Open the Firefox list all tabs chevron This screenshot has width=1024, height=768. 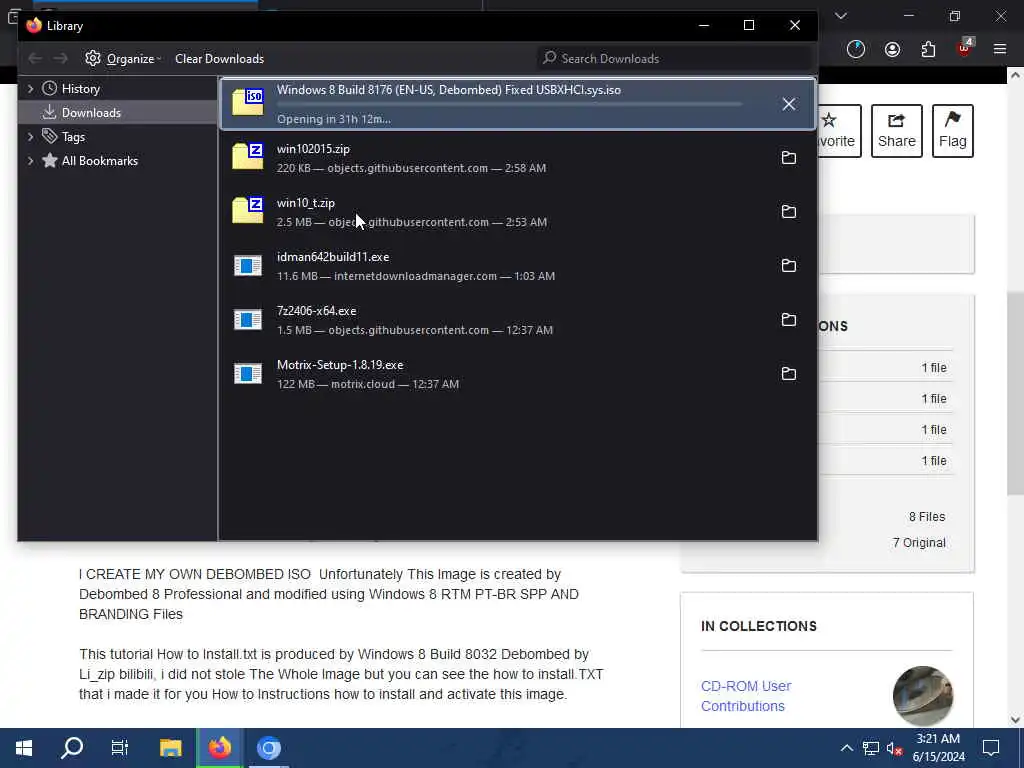pos(841,16)
